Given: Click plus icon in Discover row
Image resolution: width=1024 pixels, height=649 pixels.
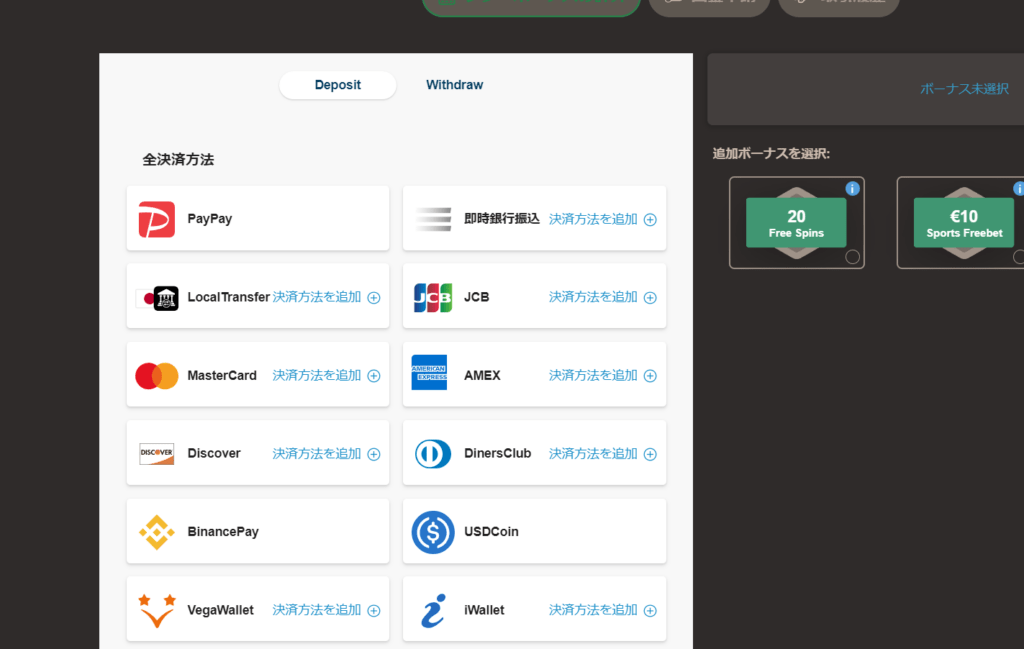Looking at the screenshot, I should 374,454.
